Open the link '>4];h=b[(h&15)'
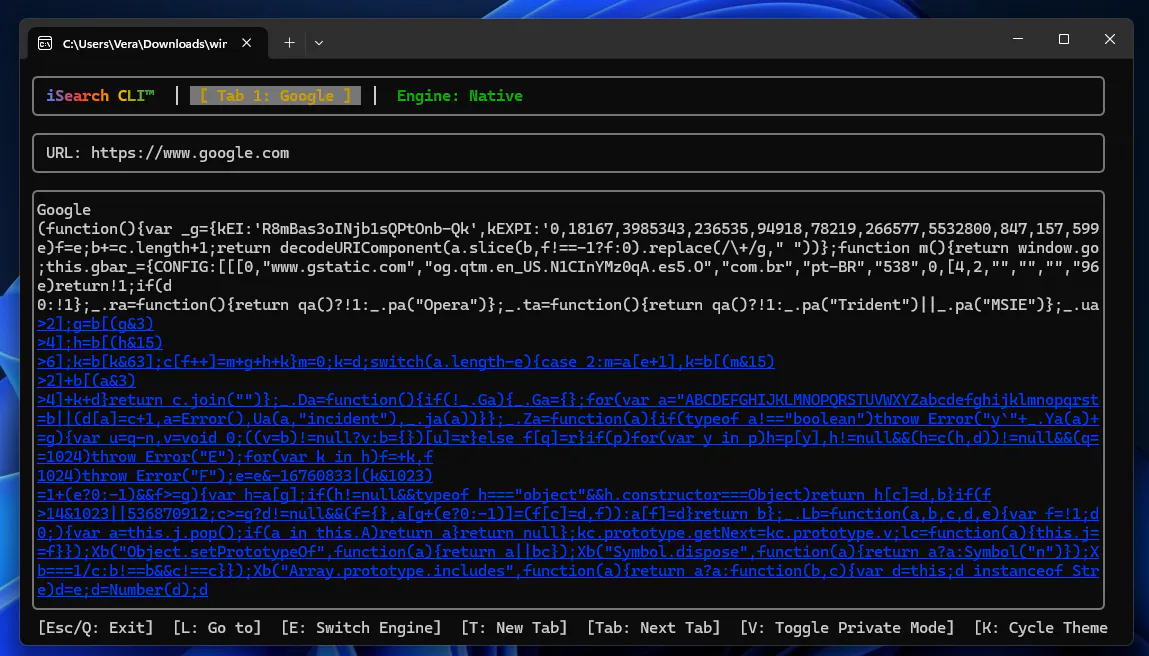 [100, 343]
